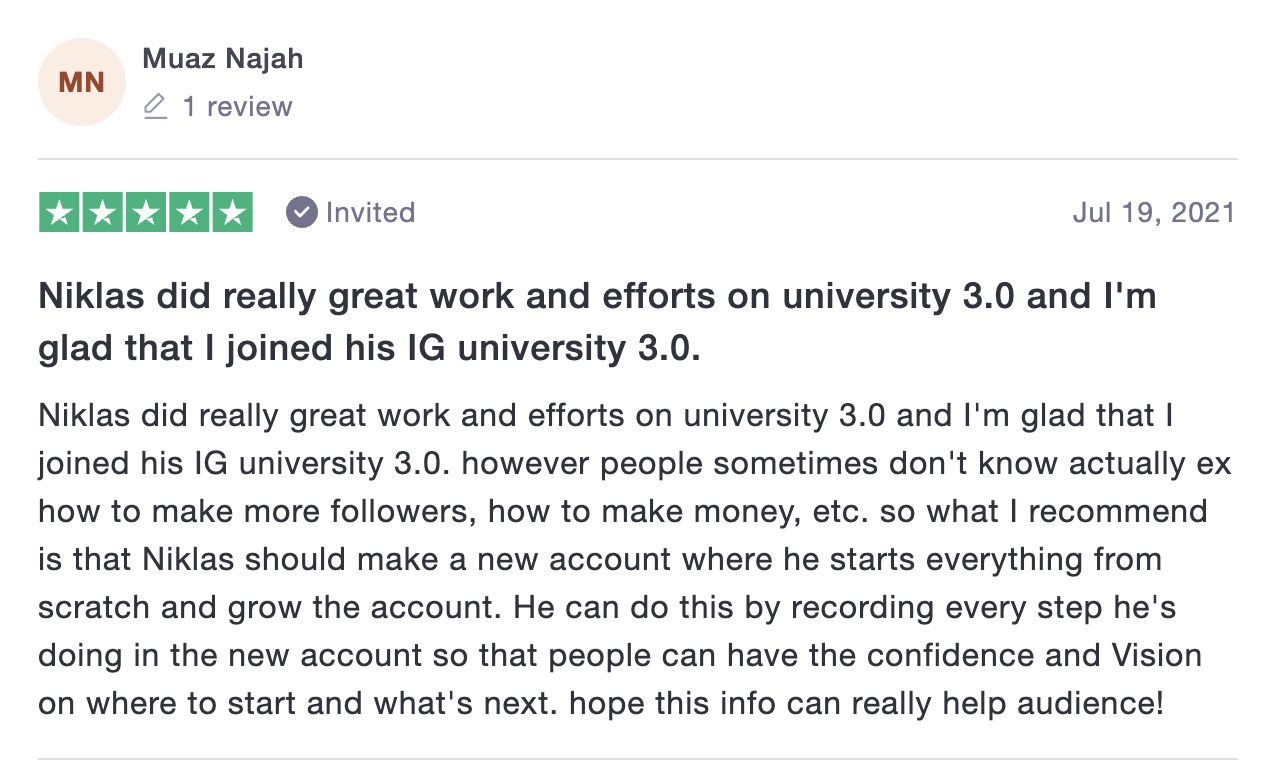Click the third green star
1278x770 pixels.
[146, 212]
